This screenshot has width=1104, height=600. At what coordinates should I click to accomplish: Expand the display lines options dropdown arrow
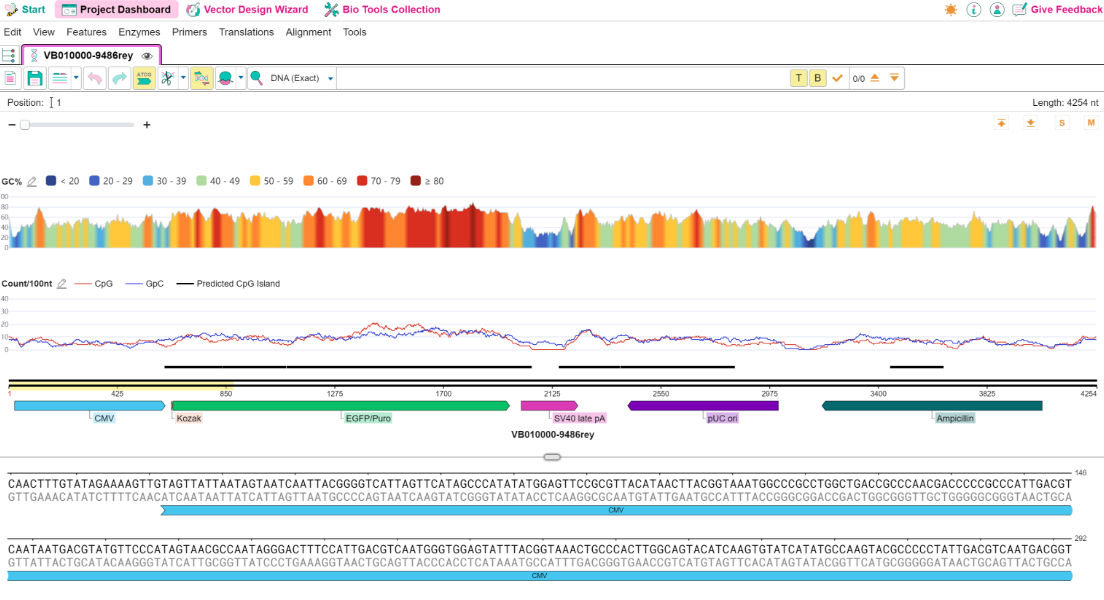pyautogui.click(x=76, y=78)
